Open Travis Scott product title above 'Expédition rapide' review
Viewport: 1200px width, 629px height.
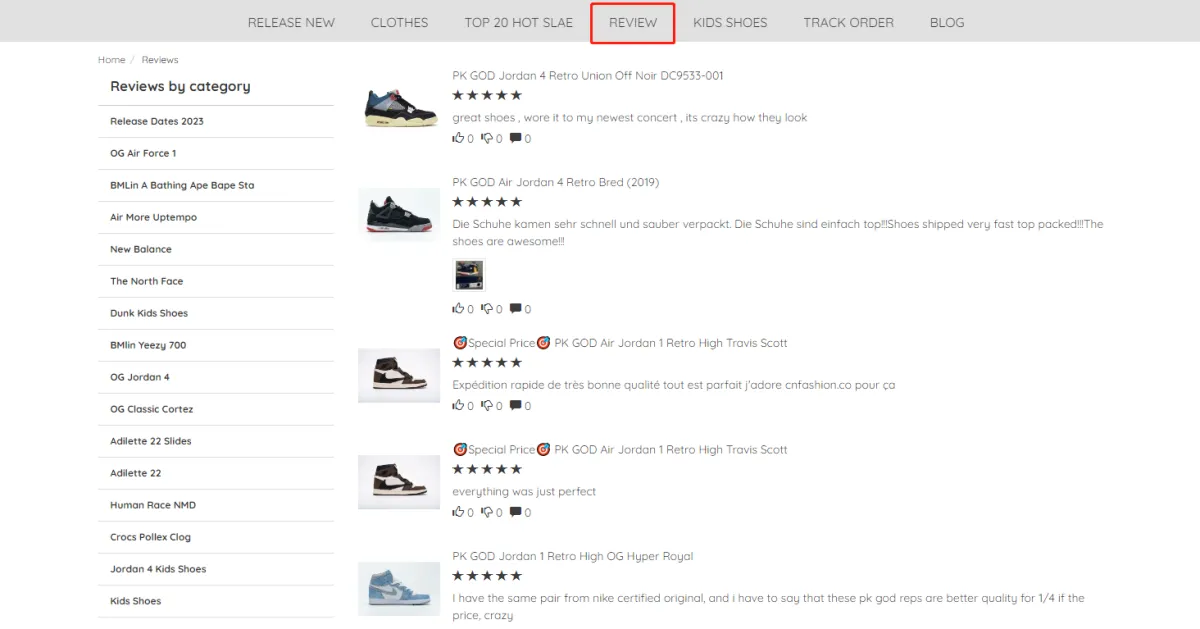tap(620, 343)
